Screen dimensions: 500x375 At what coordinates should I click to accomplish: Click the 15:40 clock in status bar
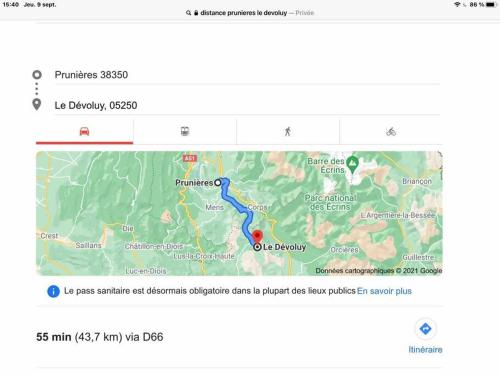[x=11, y=5]
